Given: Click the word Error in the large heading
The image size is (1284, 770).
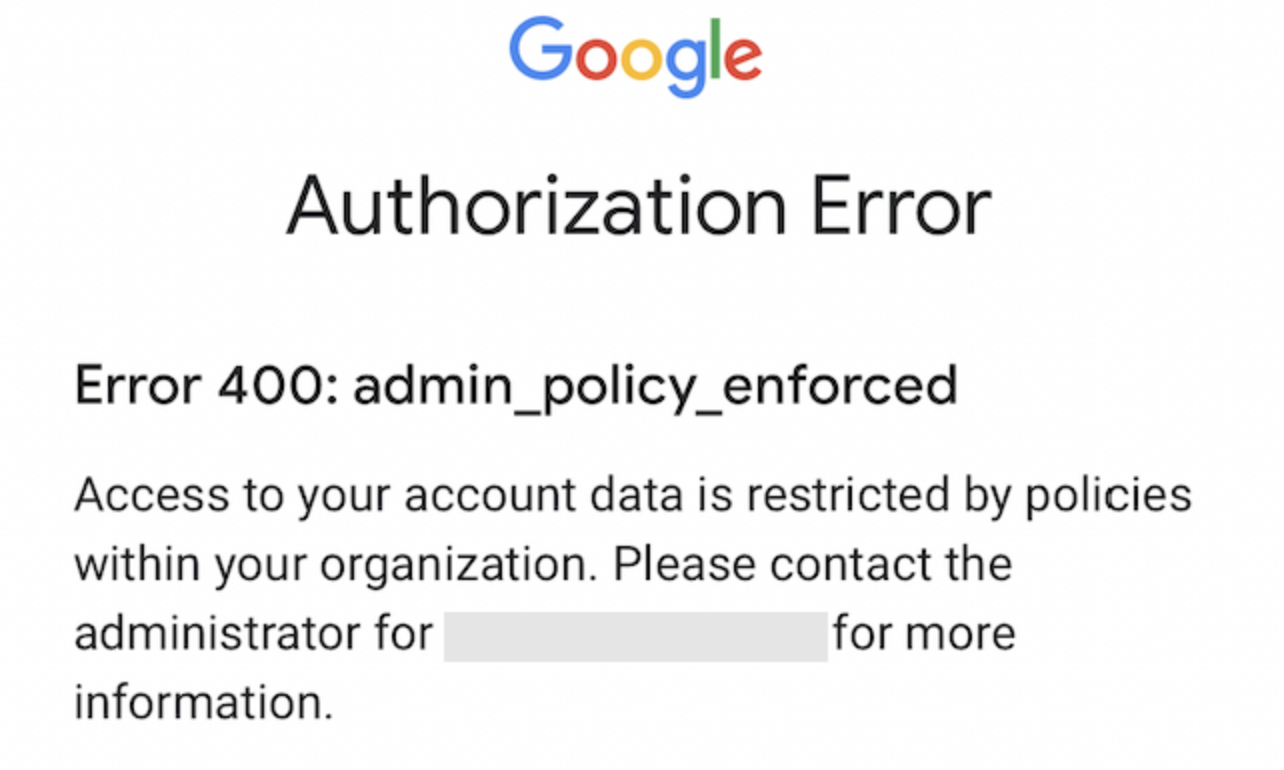Looking at the screenshot, I should (900, 207).
